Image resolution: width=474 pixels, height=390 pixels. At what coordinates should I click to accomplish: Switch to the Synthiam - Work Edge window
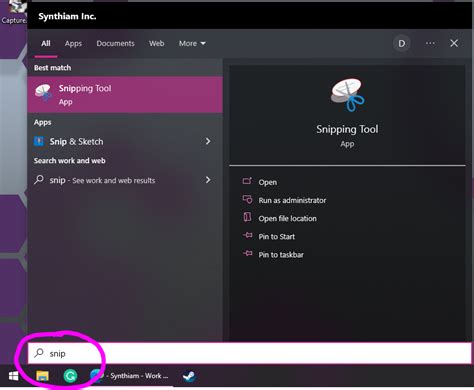click(129, 376)
